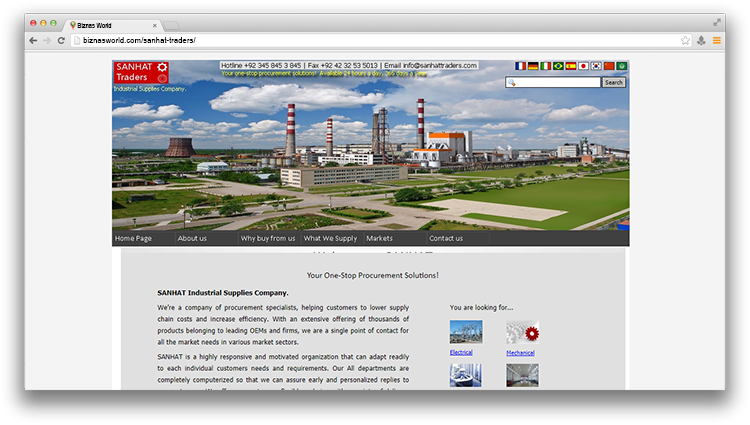750x425 pixels.
Task: Open the Home Page menu item
Action: 133,238
